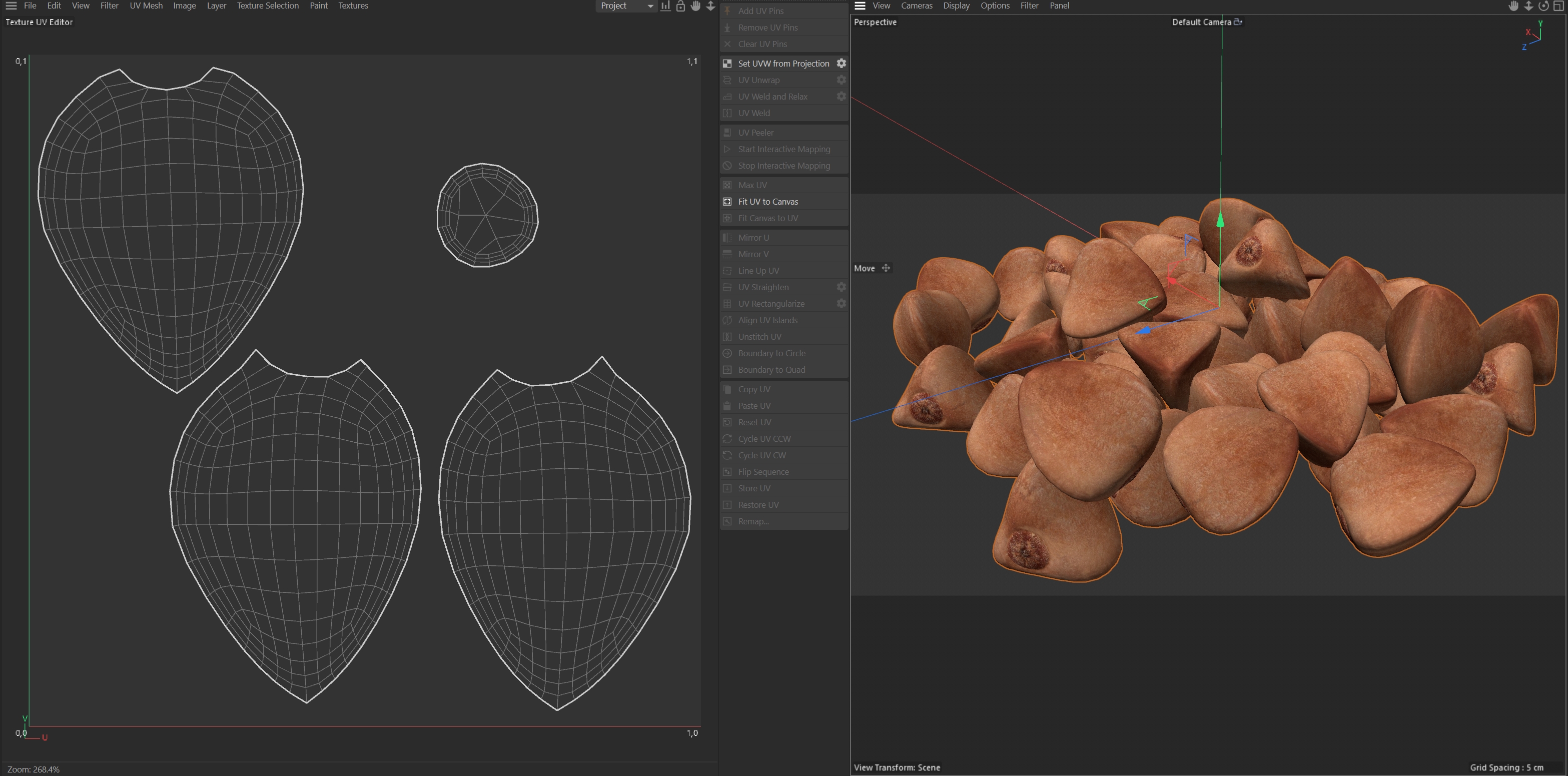Toggle the Default Camera link icon
This screenshot has height=776, width=1568.
[1237, 22]
